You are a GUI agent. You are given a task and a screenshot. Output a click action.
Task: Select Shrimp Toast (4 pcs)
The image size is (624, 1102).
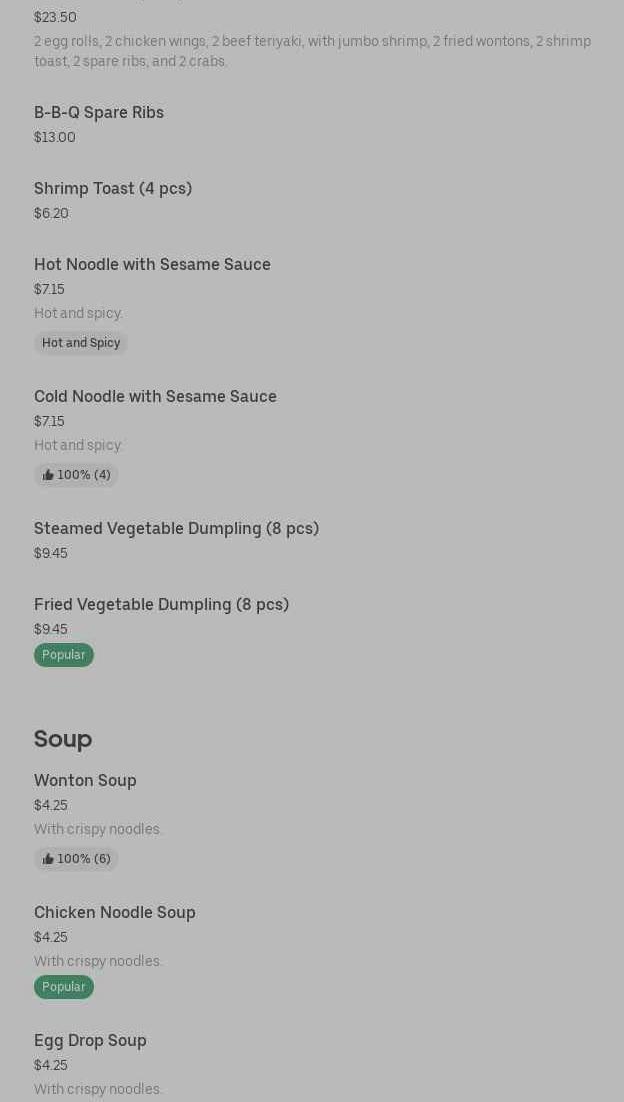click(113, 188)
